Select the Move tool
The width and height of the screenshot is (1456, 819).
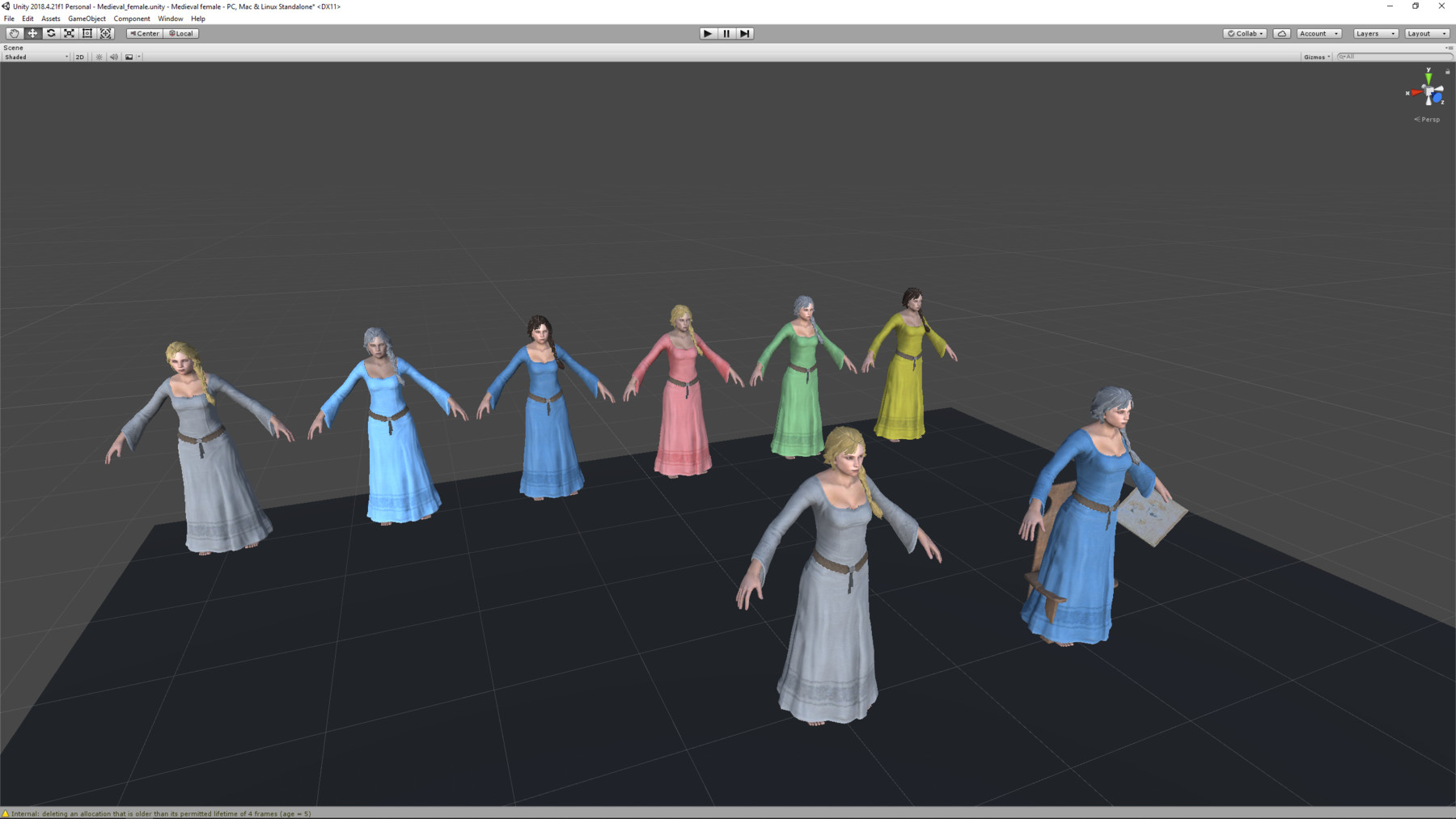(x=32, y=33)
